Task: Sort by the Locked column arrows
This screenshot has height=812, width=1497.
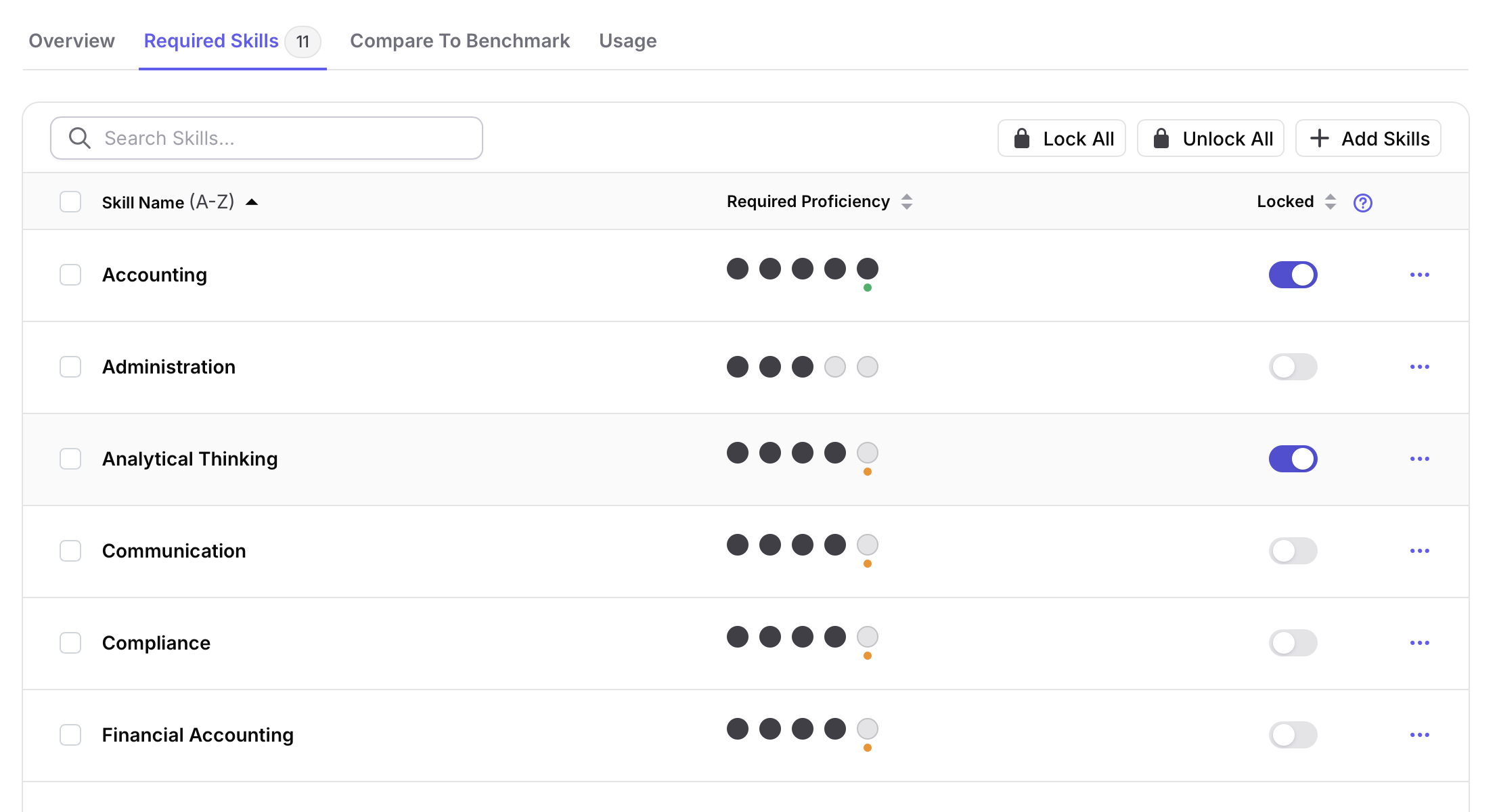Action: pyautogui.click(x=1330, y=202)
